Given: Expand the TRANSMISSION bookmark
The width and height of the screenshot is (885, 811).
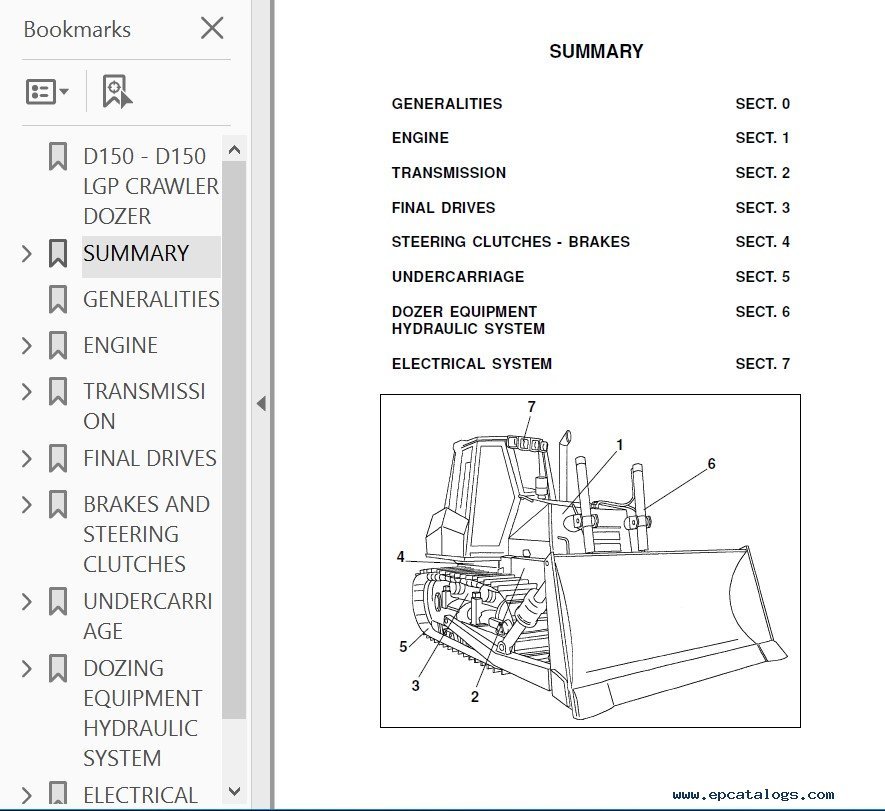Looking at the screenshot, I should coord(27,392).
